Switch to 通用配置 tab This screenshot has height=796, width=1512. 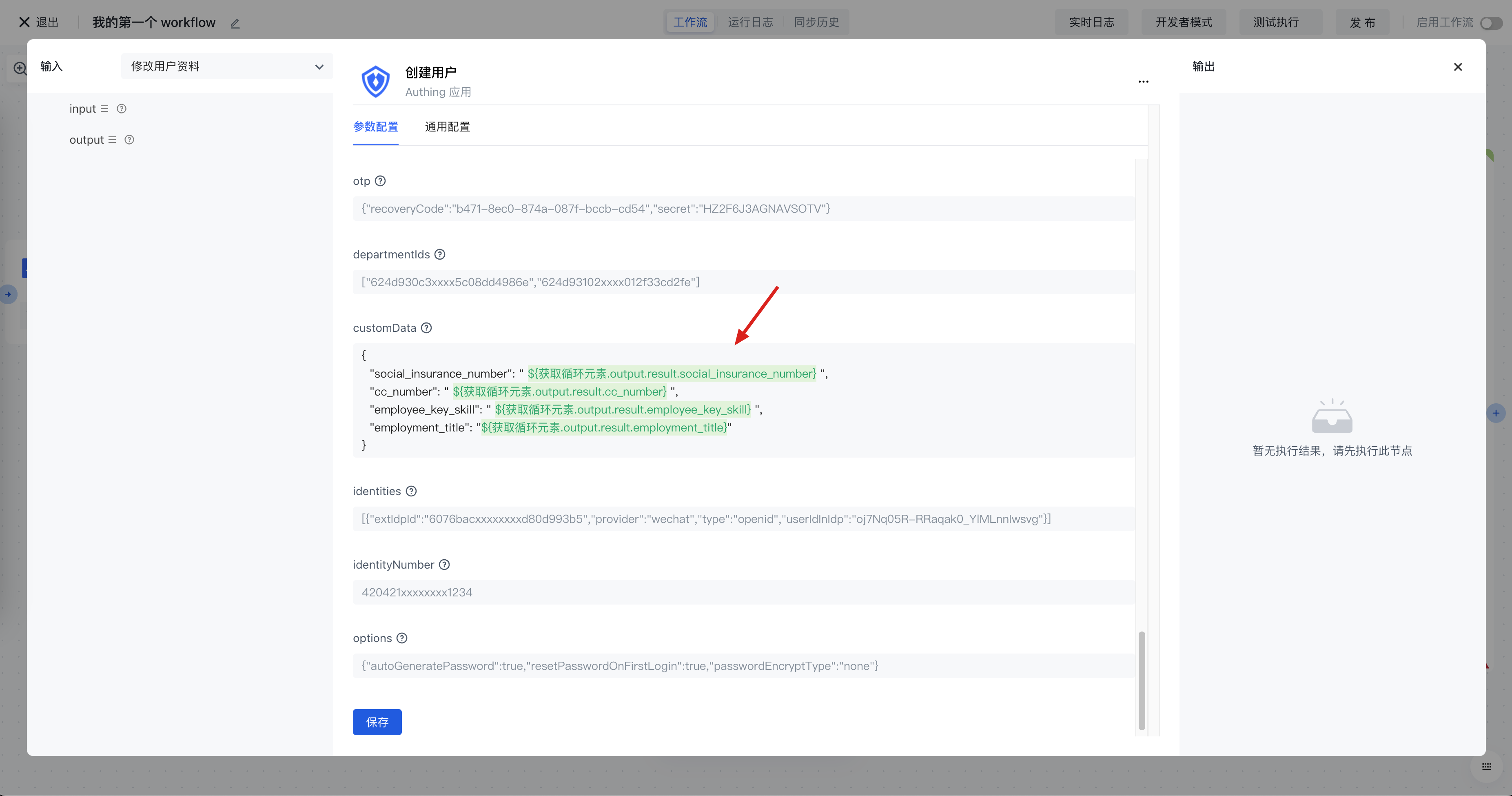pos(447,127)
